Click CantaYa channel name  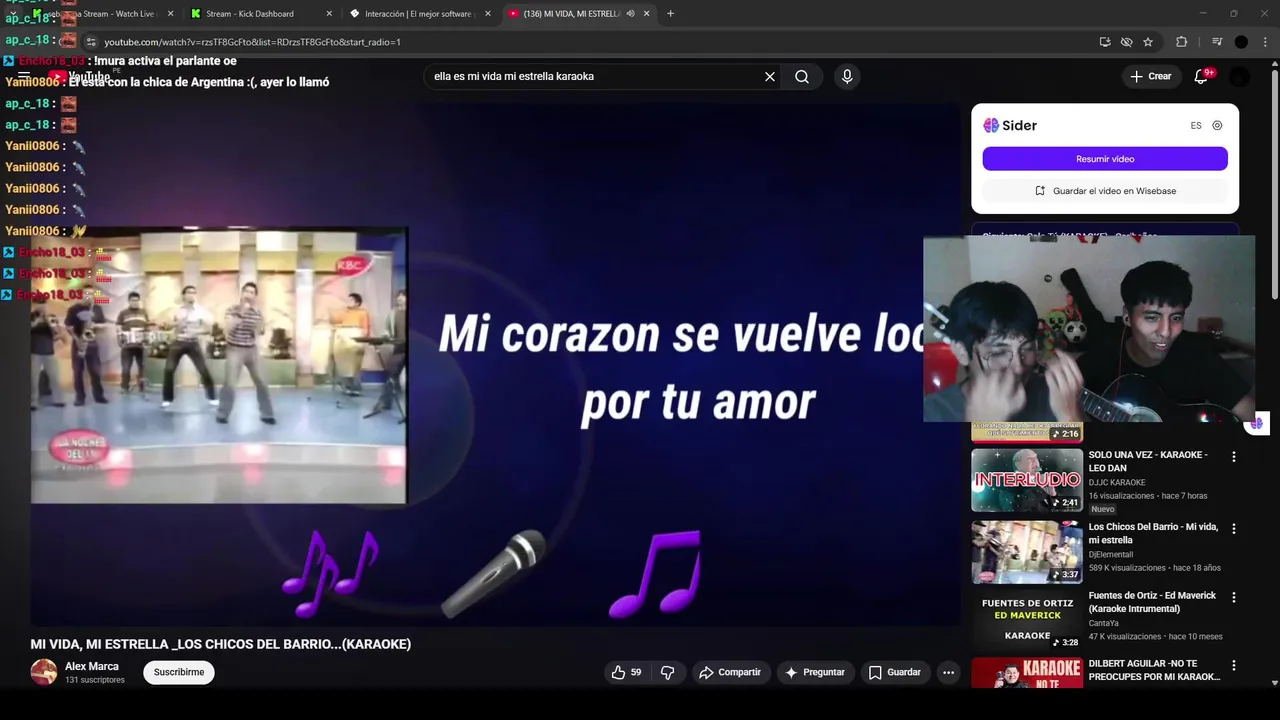[x=1104, y=623]
